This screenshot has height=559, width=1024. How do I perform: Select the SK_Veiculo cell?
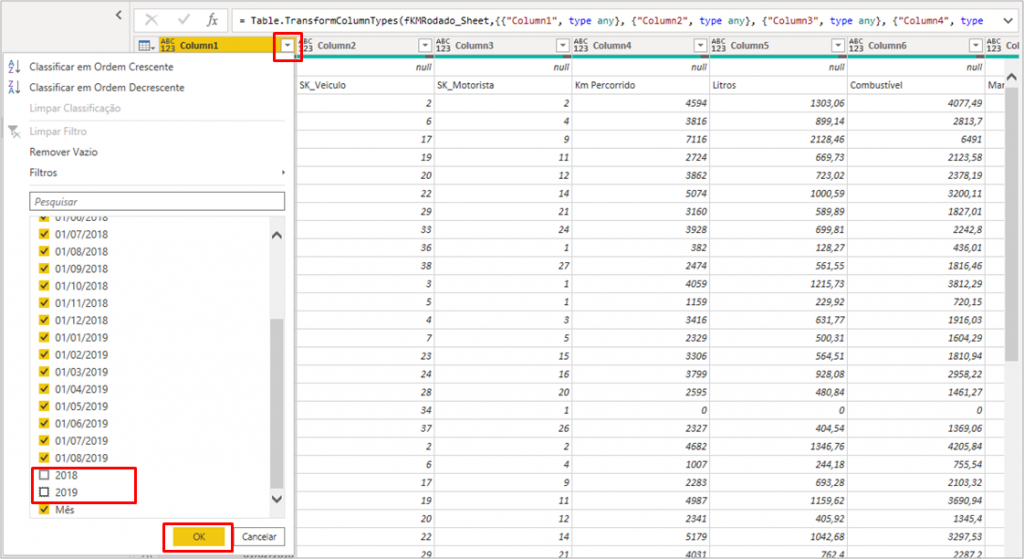coord(365,85)
